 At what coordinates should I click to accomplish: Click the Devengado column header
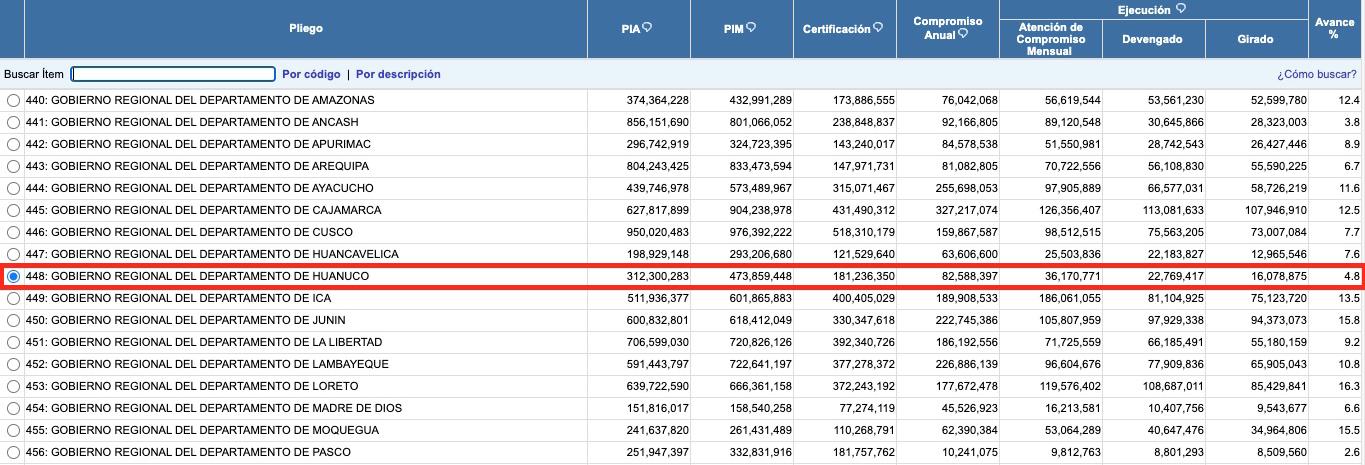[1153, 39]
